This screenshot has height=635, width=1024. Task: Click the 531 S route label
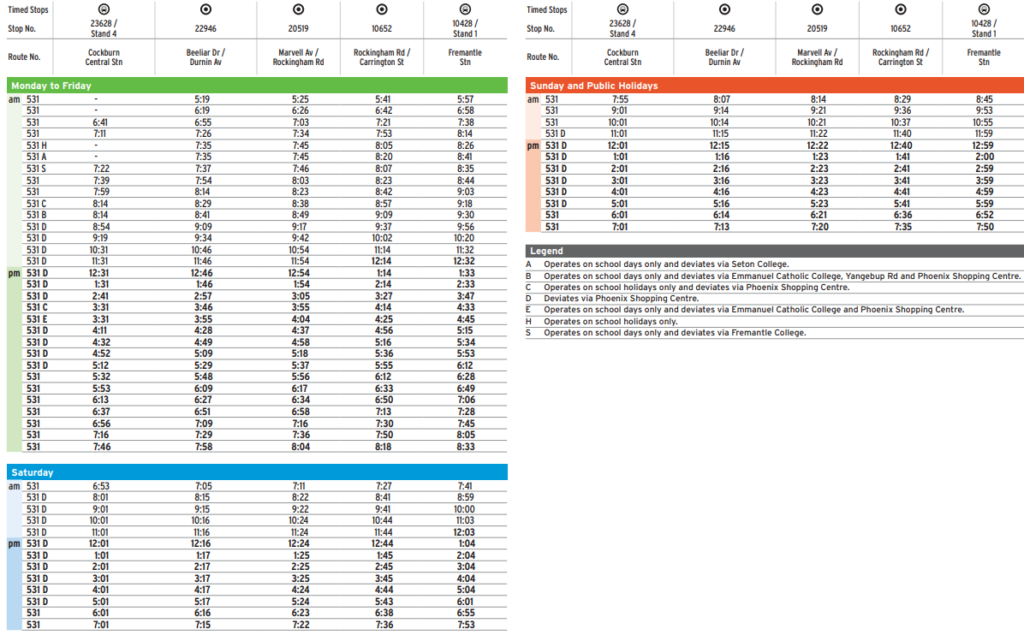(37, 168)
